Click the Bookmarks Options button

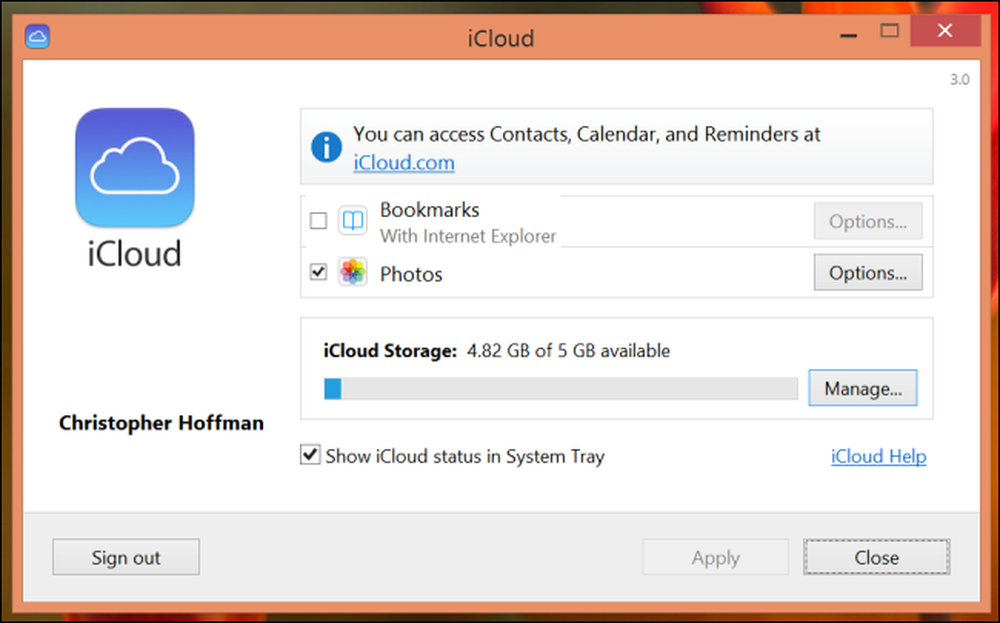[x=868, y=221]
